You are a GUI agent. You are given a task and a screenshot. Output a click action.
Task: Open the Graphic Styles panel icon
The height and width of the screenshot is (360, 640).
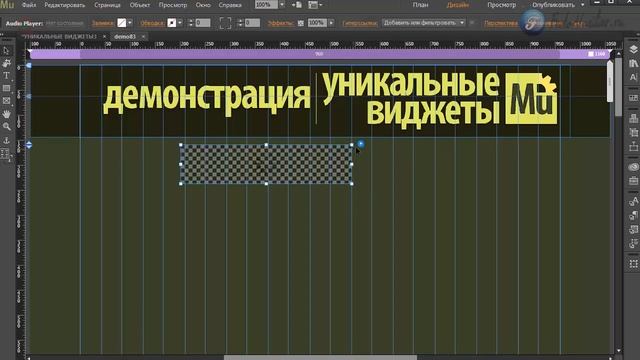(x=633, y=229)
